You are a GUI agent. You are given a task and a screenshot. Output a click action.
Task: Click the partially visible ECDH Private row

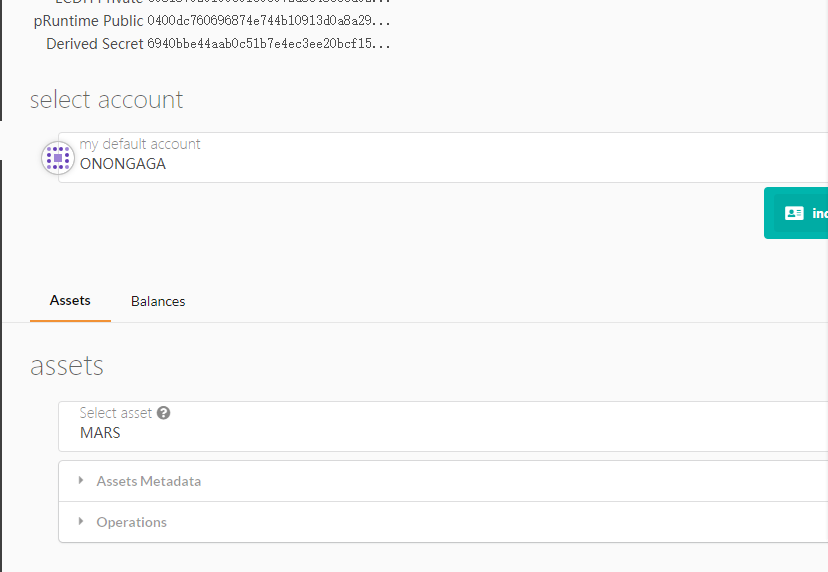[200, 3]
